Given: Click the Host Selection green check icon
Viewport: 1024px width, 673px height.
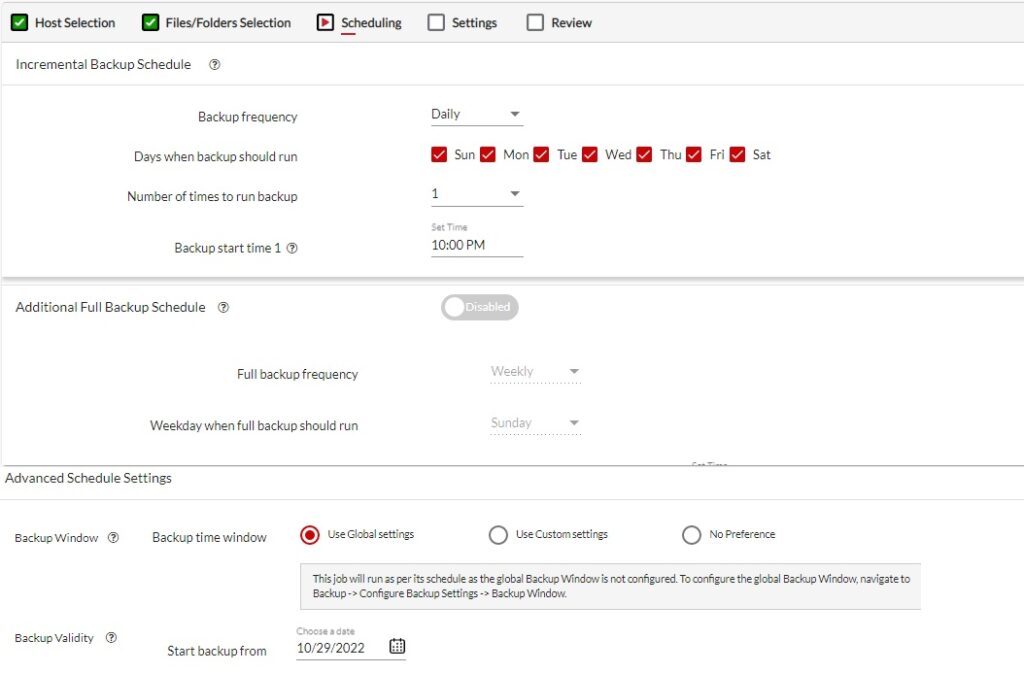Looking at the screenshot, I should pos(20,22).
